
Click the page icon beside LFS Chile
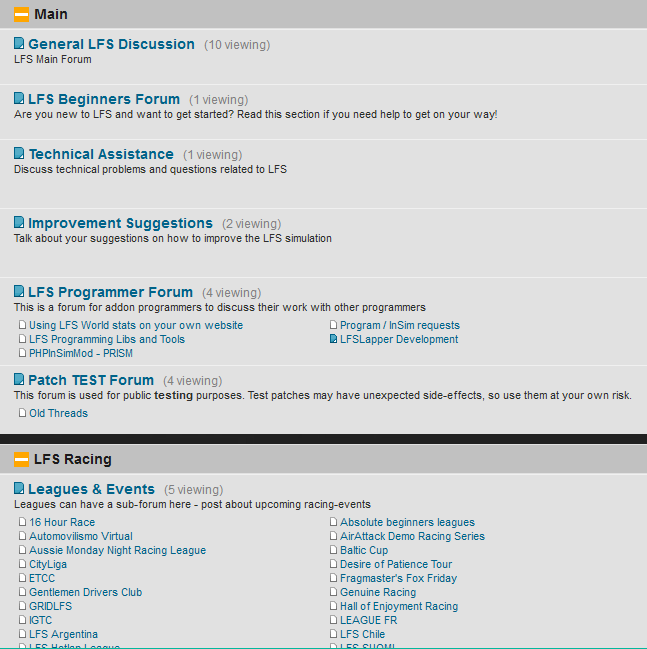coord(333,634)
